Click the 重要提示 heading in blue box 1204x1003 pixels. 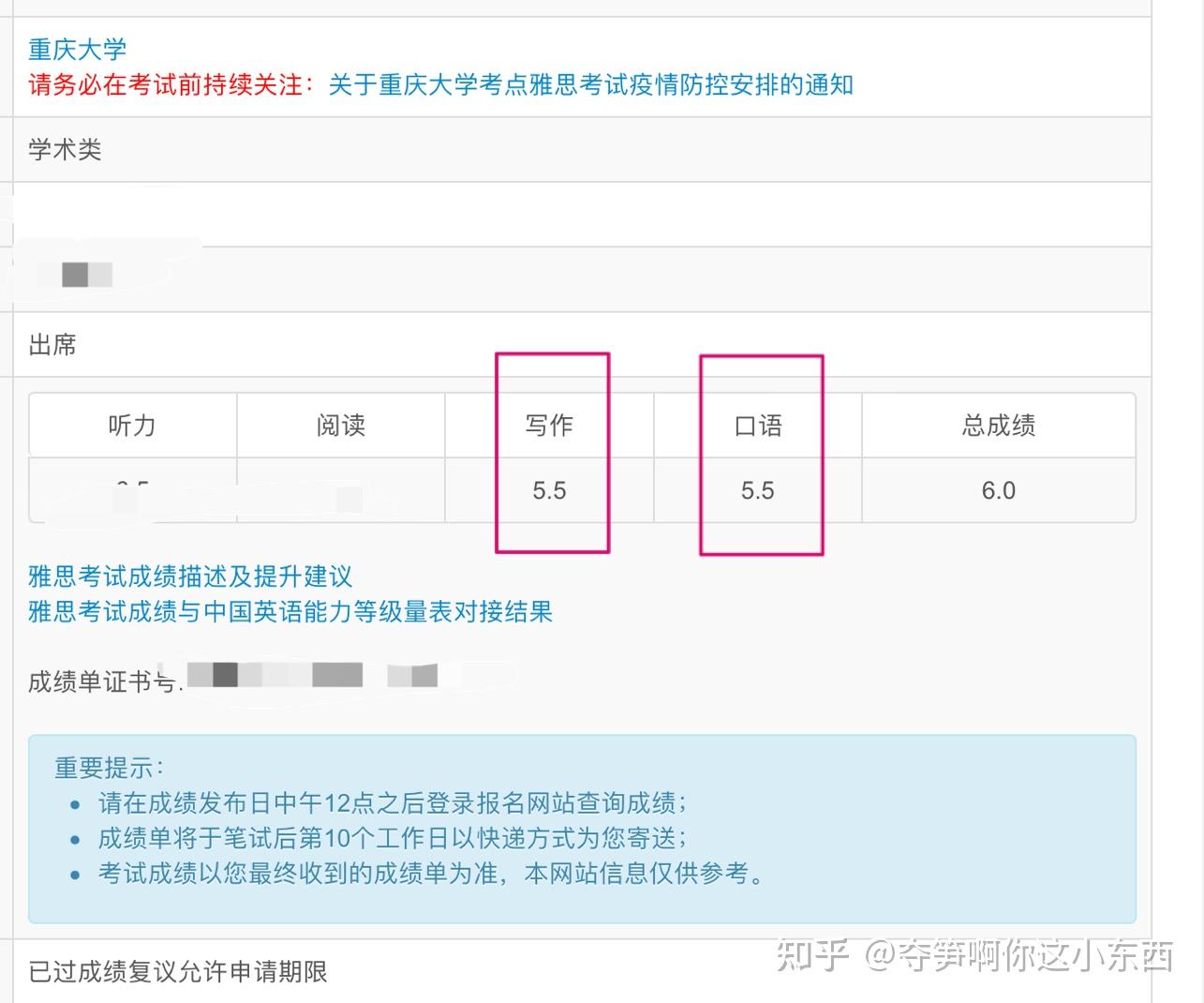110,768
